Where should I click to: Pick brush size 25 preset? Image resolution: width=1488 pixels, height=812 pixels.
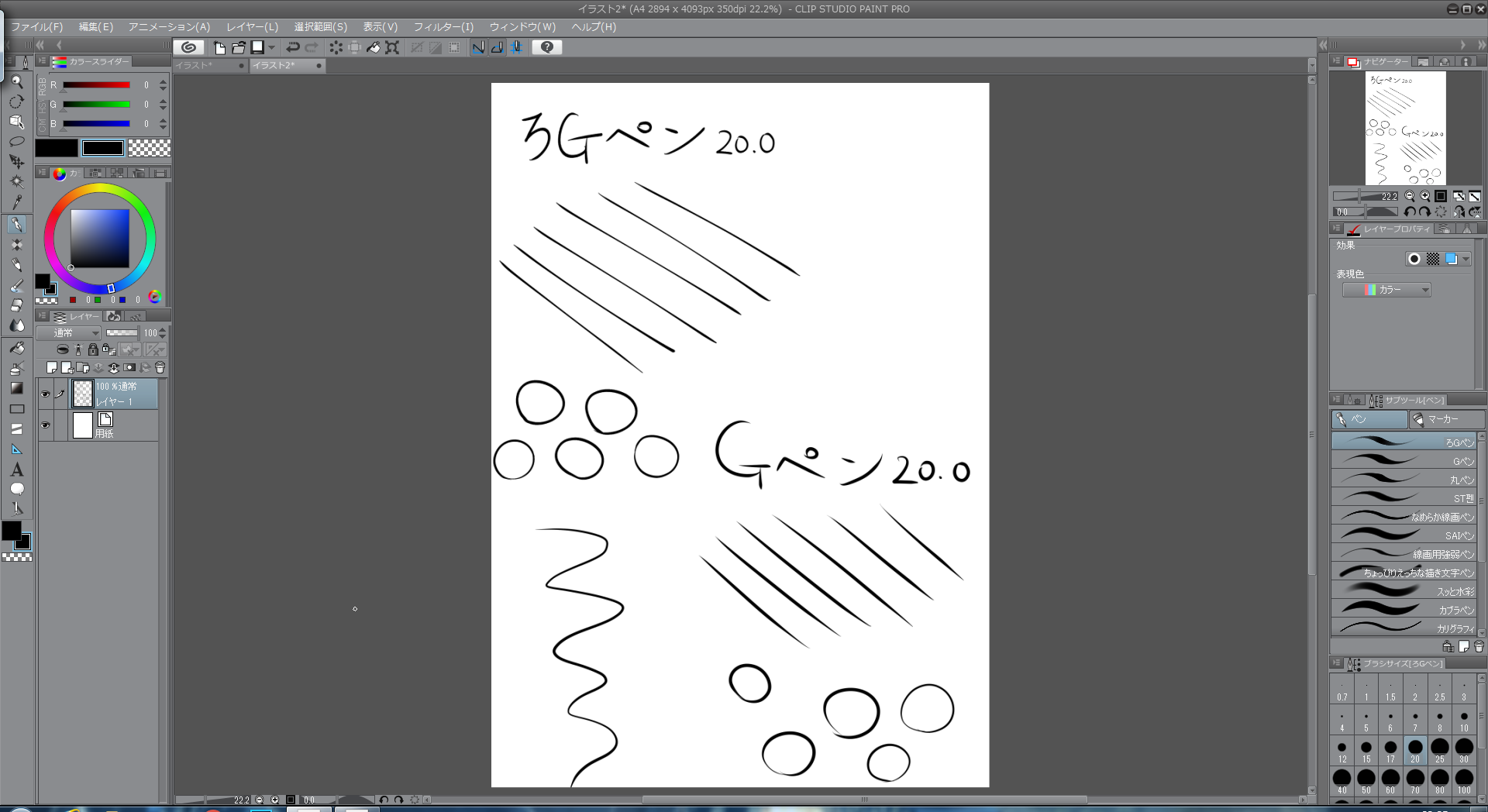1439,750
